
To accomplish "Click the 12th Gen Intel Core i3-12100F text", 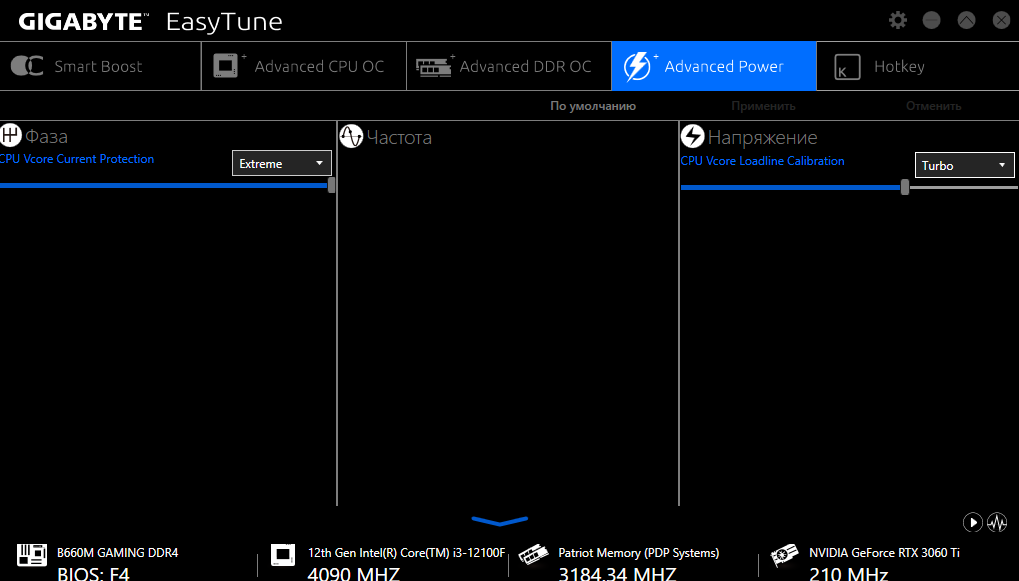I will (x=406, y=552).
